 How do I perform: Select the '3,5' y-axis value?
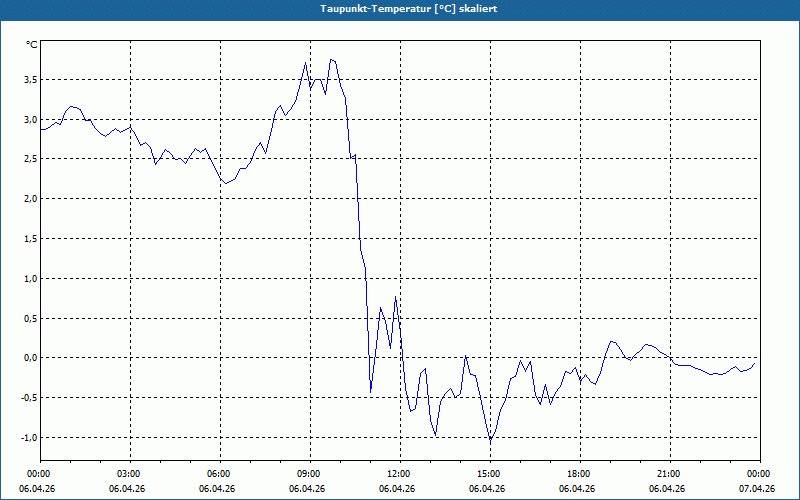click(31, 80)
